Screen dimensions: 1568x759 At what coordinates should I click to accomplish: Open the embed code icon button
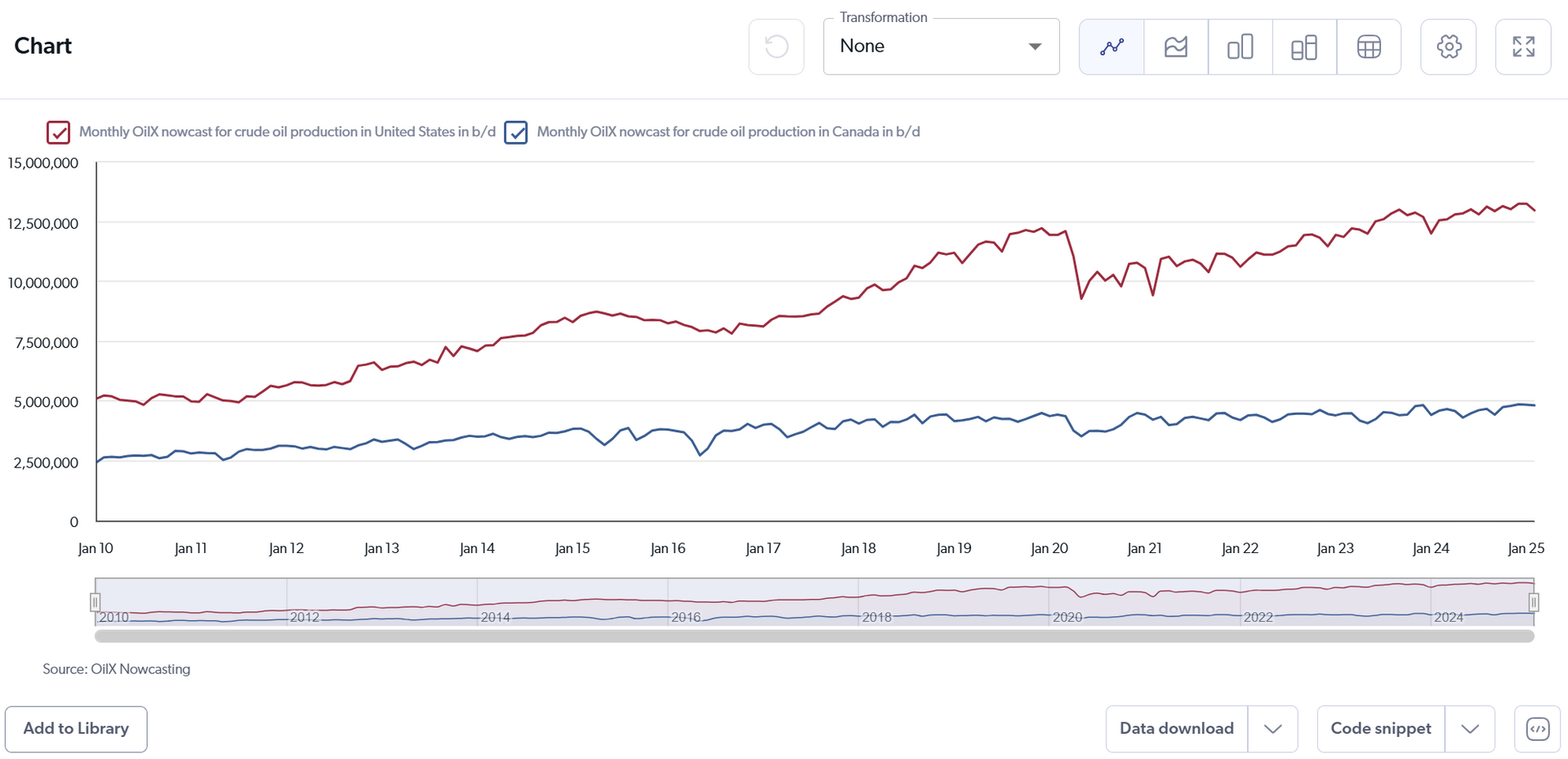click(1537, 729)
